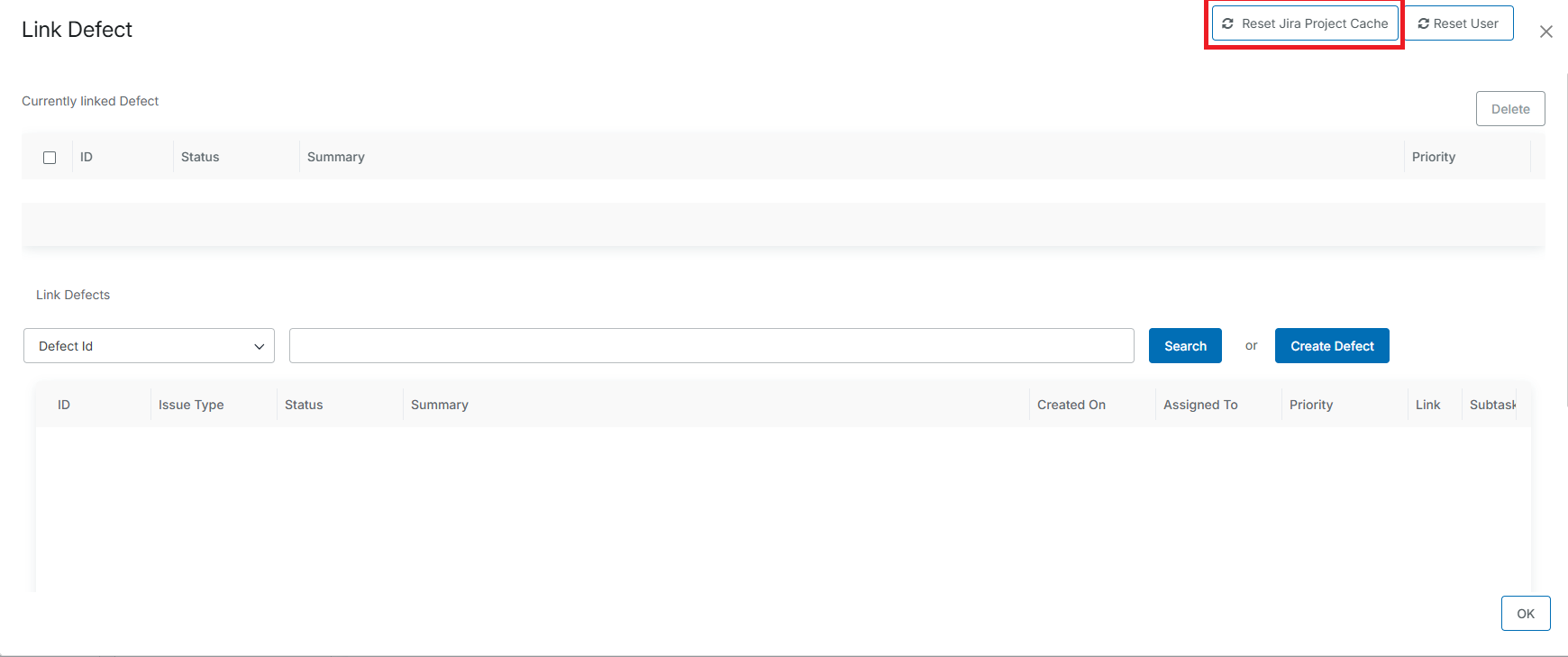Click Priority header in the search results table

tap(1310, 405)
